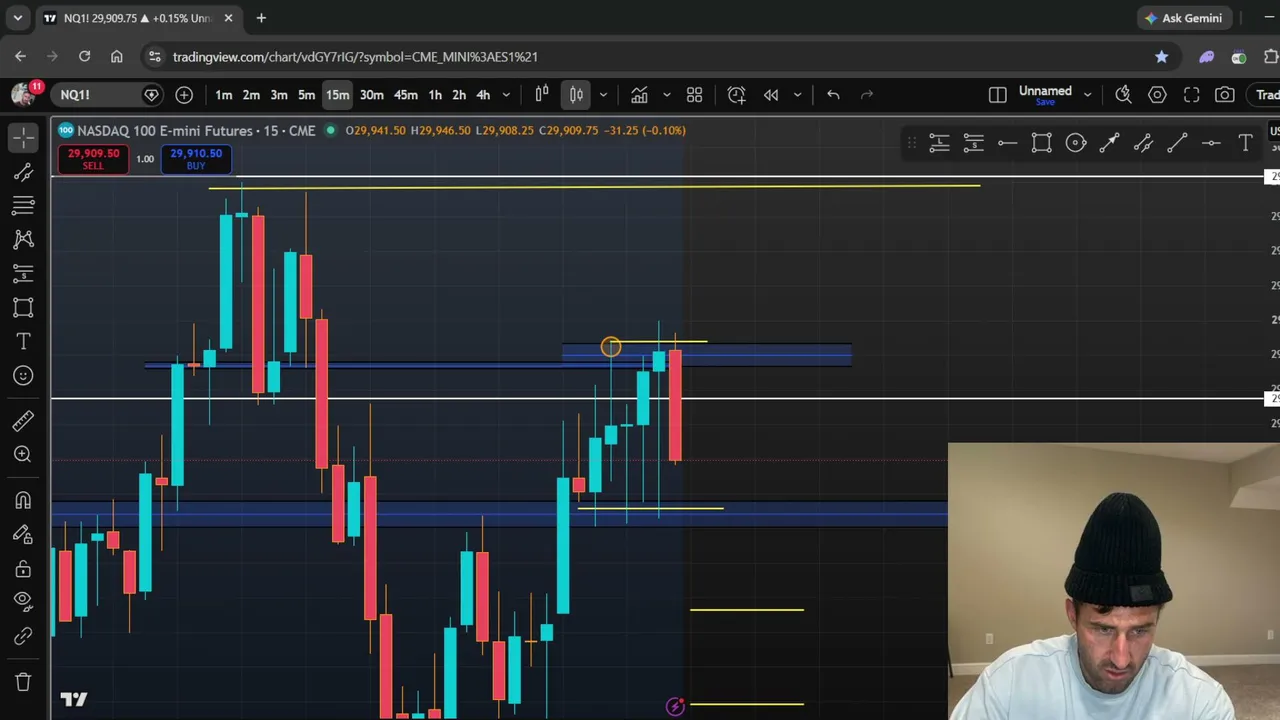Switch to the 30m timeframe
Viewport: 1280px width, 720px height.
coord(372,95)
